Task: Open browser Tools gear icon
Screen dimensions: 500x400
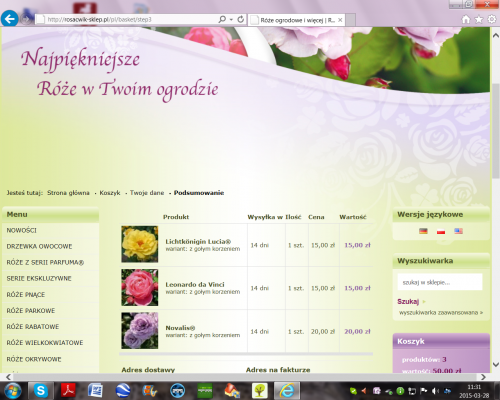Action: (492, 19)
